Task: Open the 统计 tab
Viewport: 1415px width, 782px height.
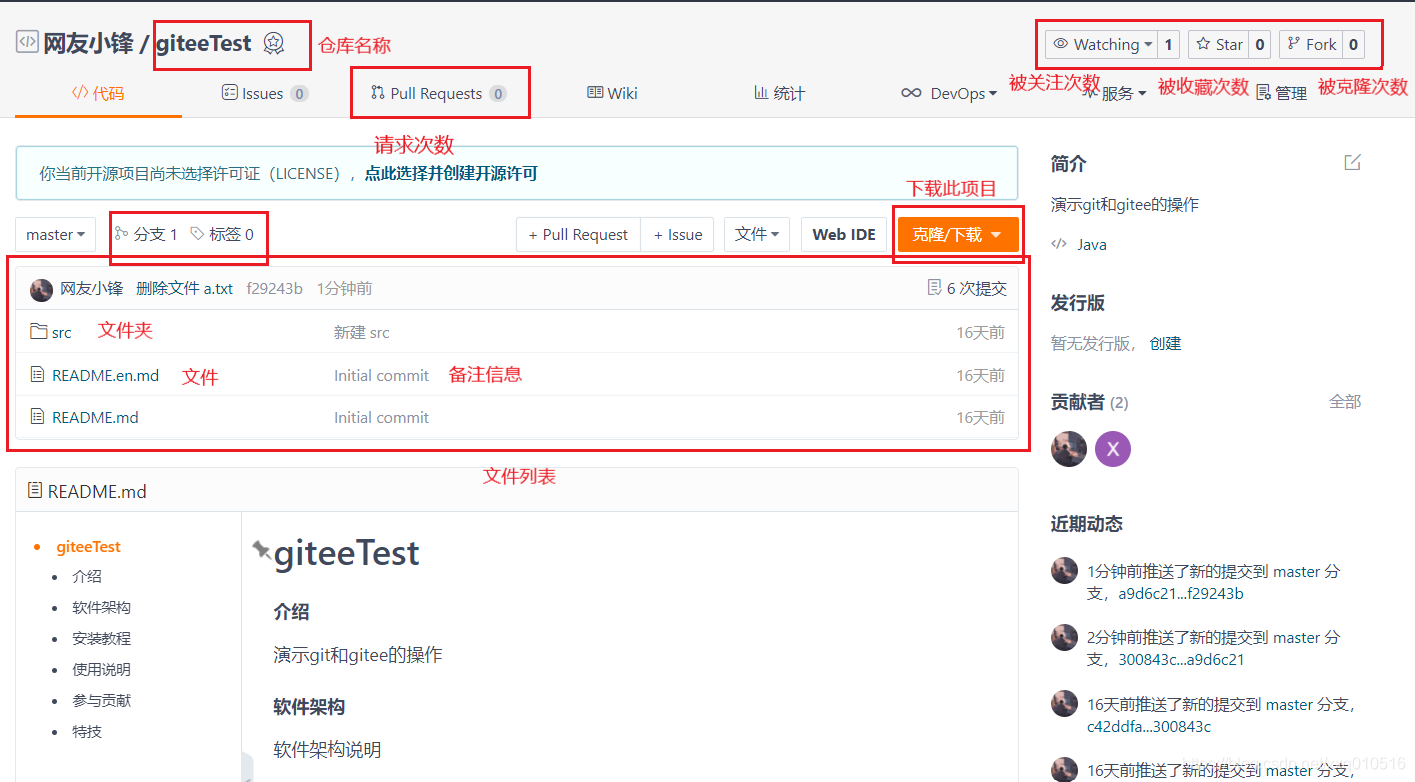Action: 779,93
